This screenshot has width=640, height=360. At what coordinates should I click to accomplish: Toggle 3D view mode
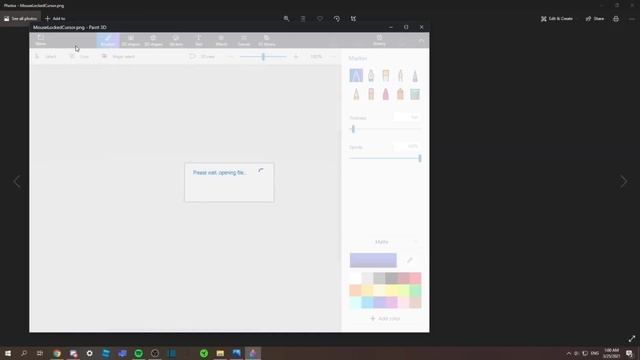[202, 56]
